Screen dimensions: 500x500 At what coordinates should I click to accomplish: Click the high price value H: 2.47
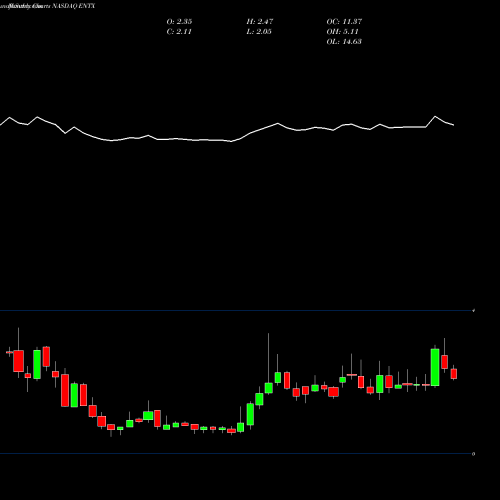coord(260,22)
